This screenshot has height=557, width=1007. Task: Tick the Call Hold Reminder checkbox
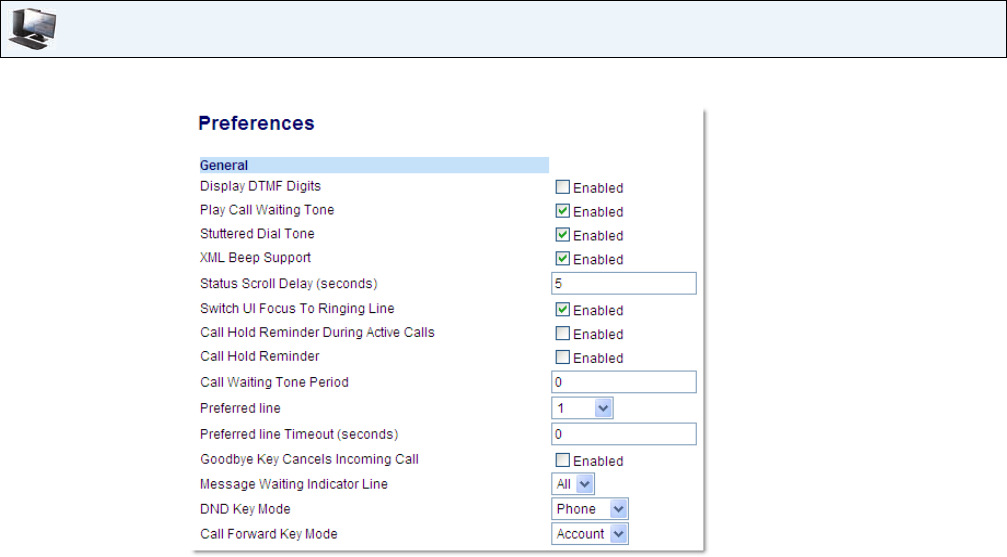(563, 358)
